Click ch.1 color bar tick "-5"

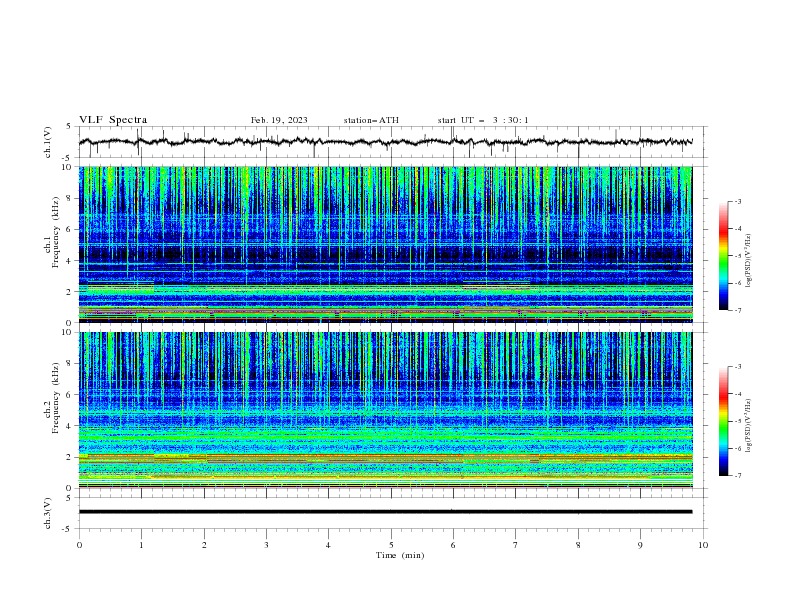click(738, 256)
